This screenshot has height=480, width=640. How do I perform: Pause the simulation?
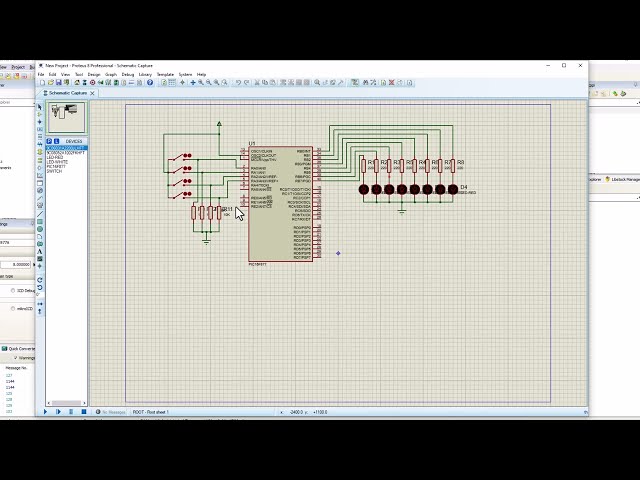click(x=71, y=412)
